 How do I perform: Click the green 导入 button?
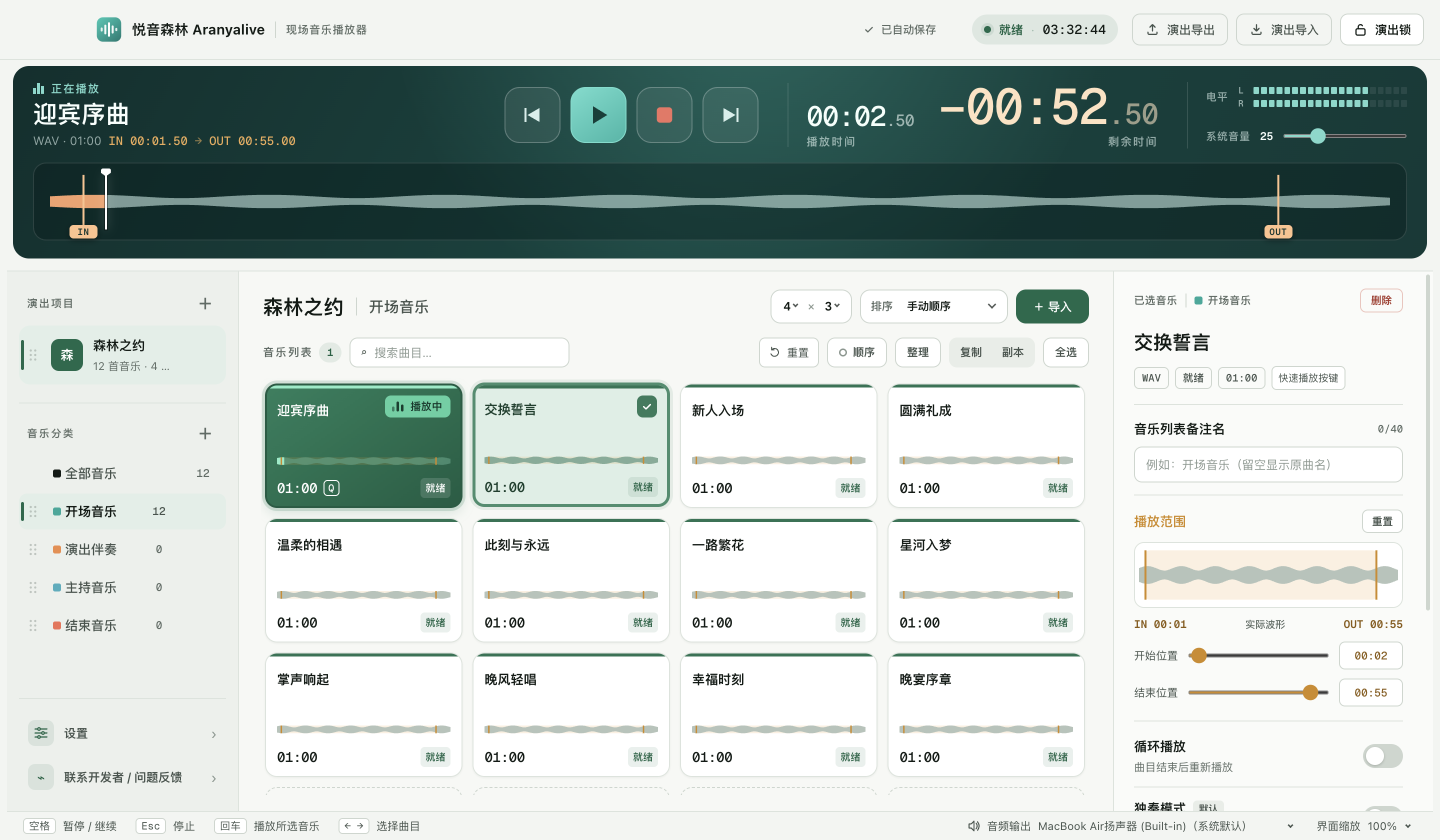[1052, 306]
